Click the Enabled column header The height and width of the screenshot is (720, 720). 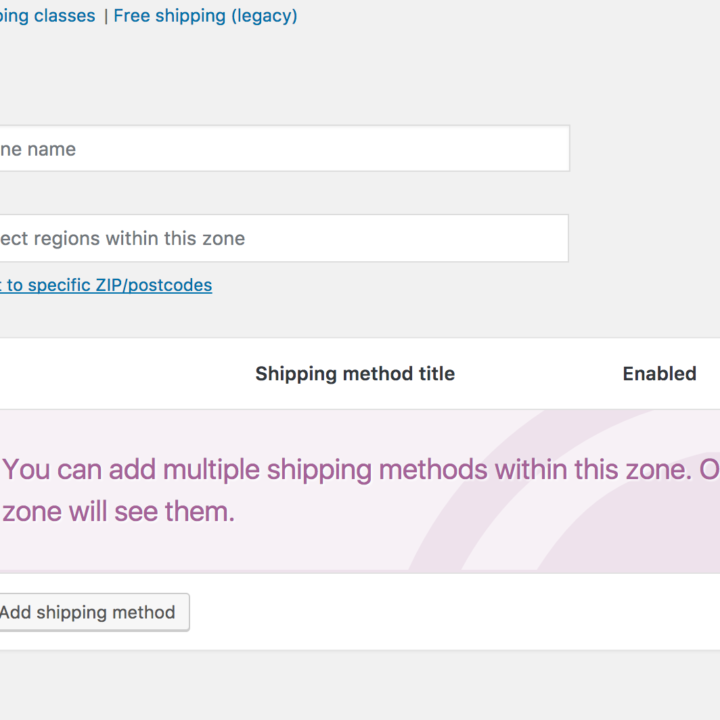coord(659,374)
